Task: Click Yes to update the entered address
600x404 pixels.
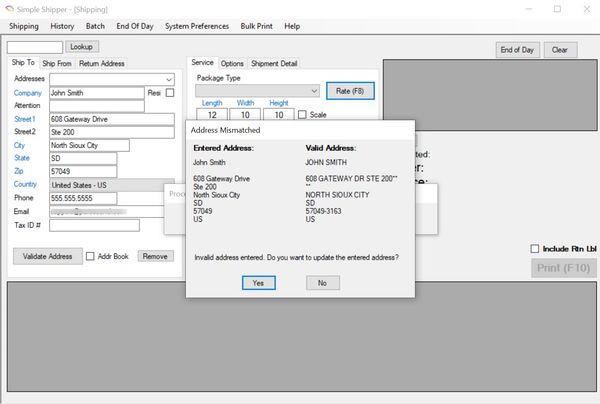Action: tap(258, 283)
